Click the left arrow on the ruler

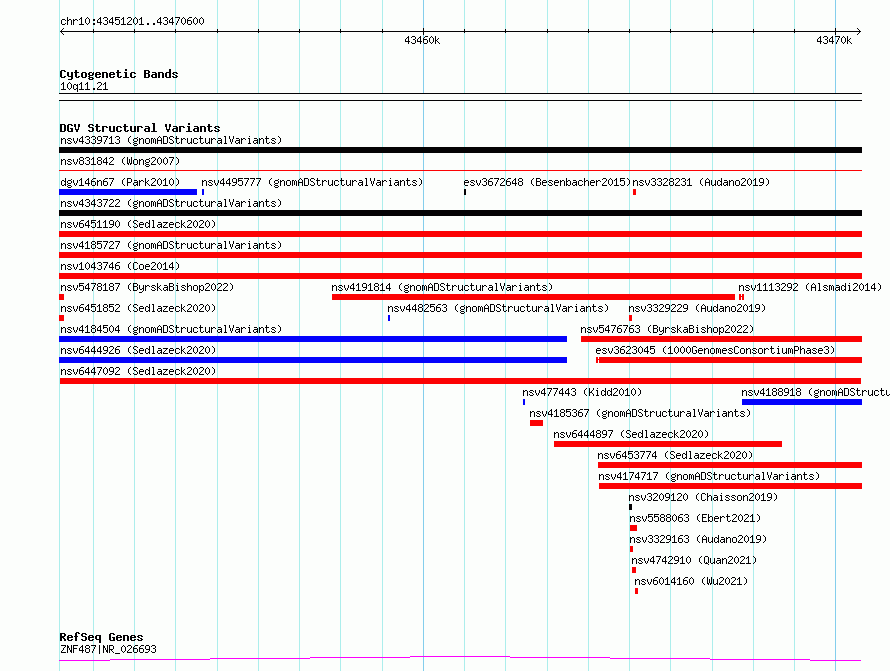62,31
